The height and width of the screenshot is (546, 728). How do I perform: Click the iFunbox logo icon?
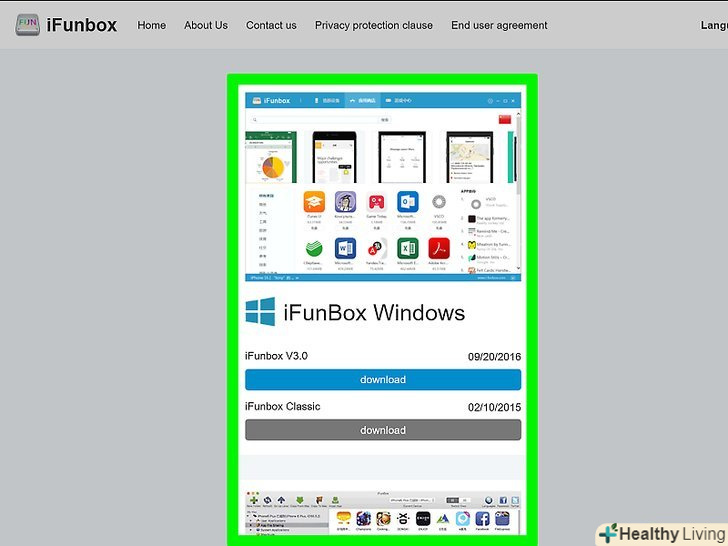point(27,25)
